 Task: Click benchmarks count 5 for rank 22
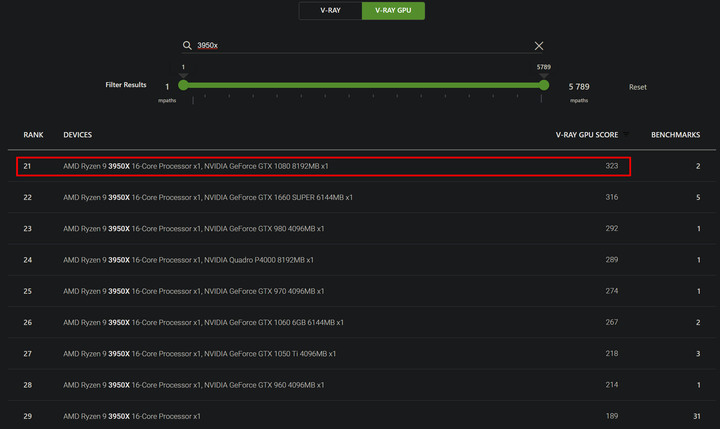pos(698,198)
